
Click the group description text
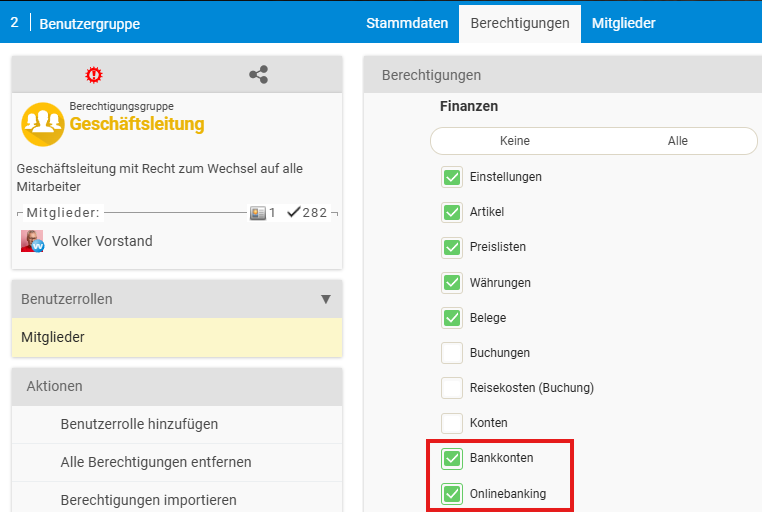point(159,177)
